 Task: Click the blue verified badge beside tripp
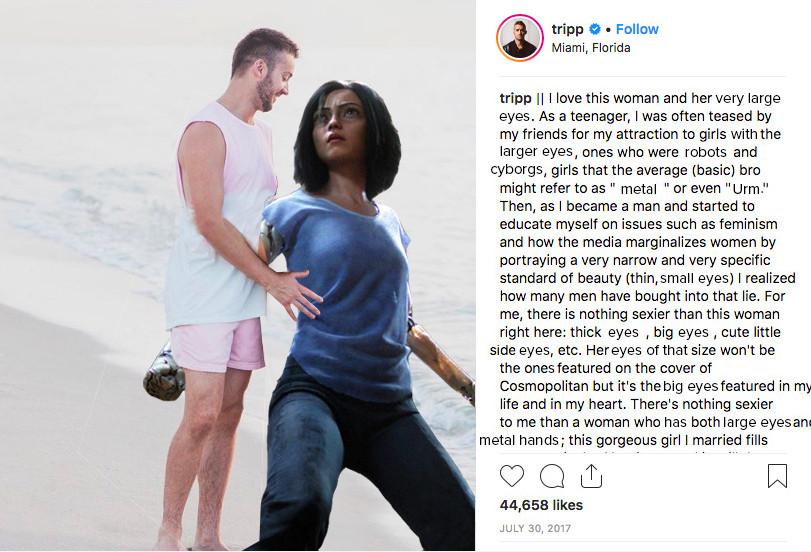click(595, 29)
